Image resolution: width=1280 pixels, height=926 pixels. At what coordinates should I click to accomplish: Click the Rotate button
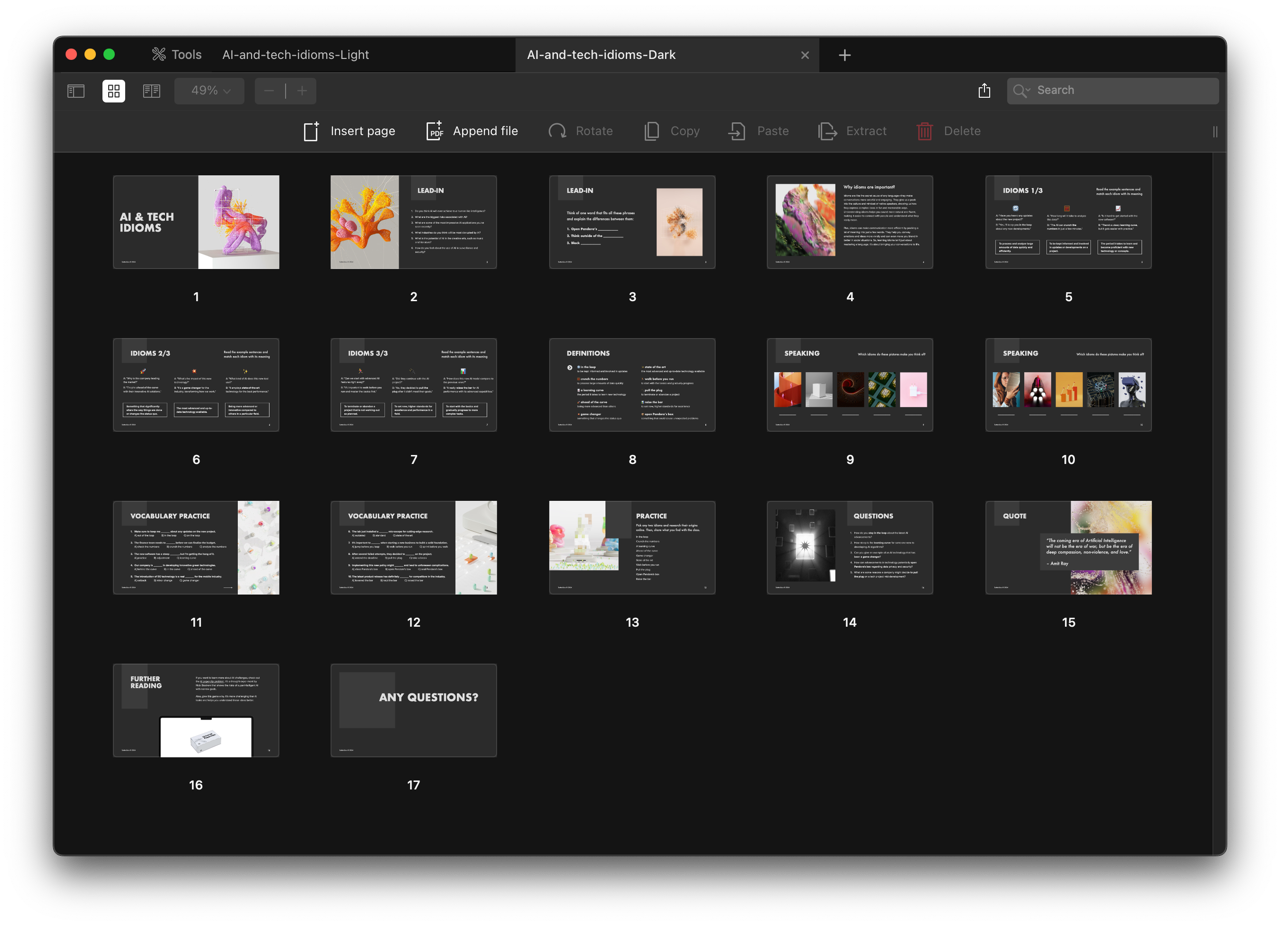click(x=581, y=131)
